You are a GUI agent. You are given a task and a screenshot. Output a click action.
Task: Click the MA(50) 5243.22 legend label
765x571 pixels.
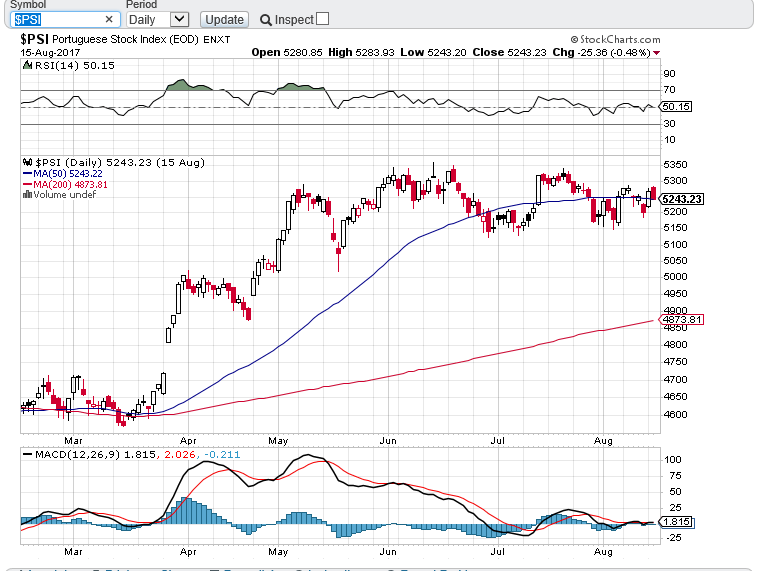click(68, 174)
